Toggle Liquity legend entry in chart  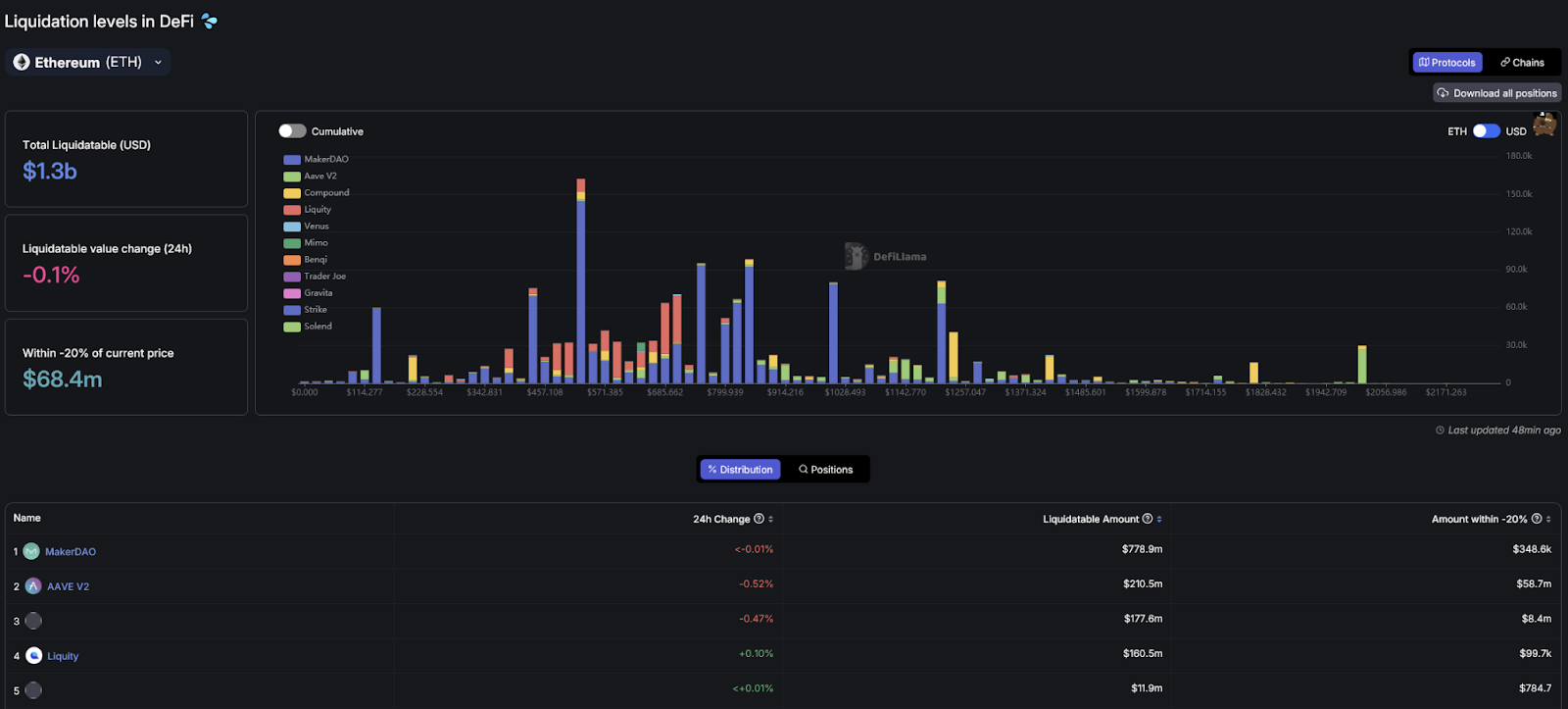[308, 209]
